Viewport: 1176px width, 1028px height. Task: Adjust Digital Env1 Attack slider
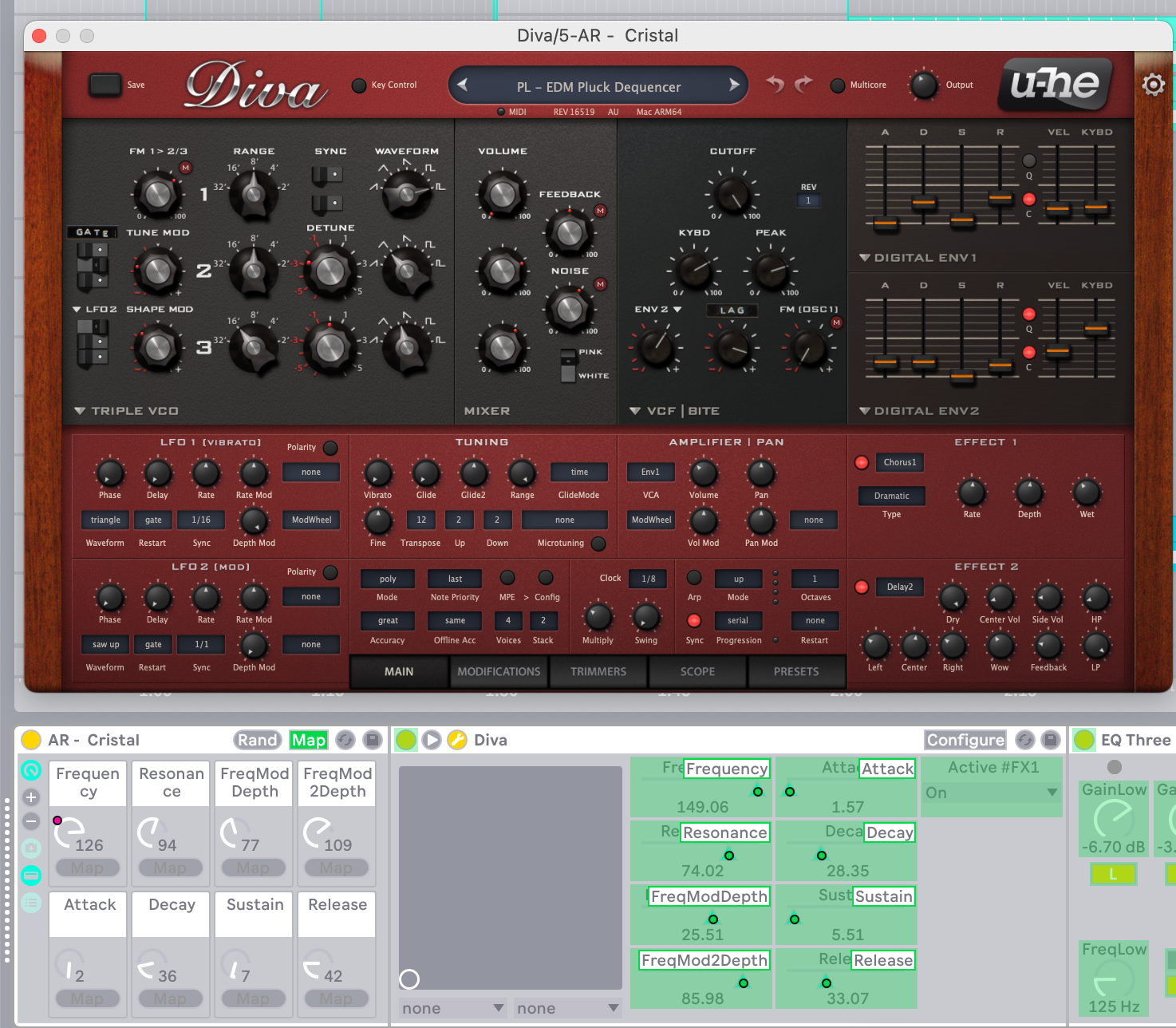885,224
